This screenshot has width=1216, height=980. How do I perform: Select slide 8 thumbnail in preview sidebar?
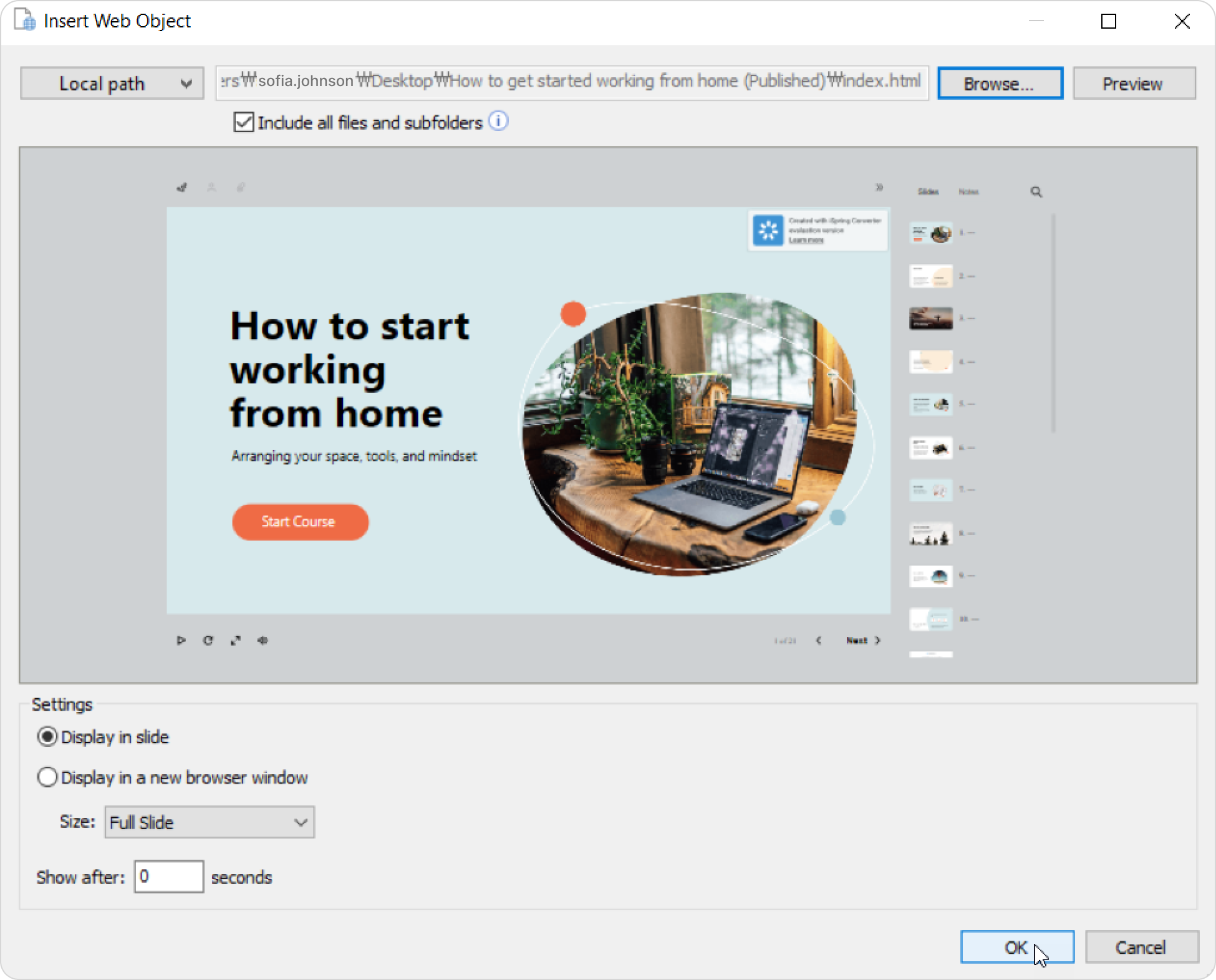[931, 534]
